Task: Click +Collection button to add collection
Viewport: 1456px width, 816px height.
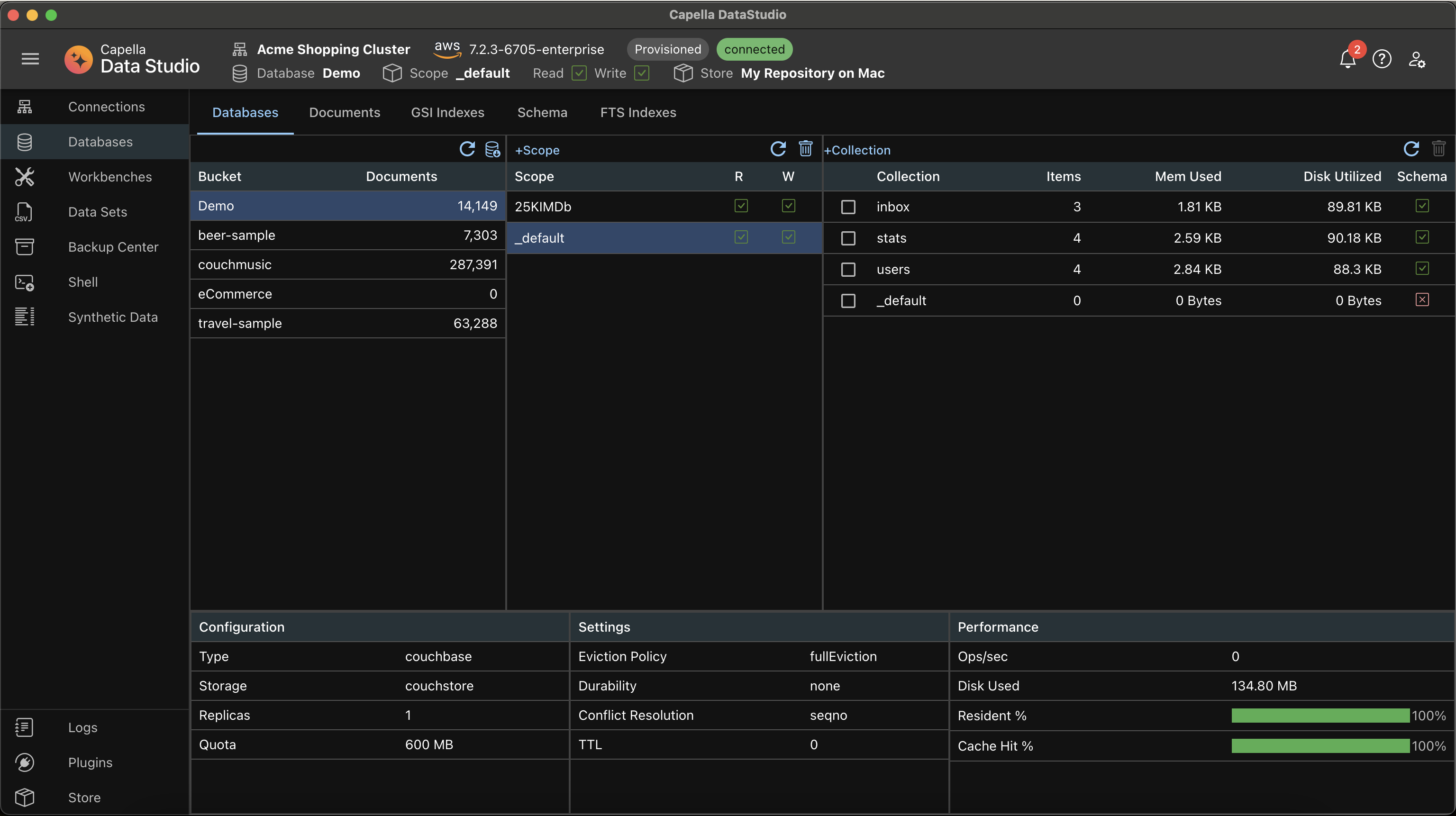Action: click(858, 149)
